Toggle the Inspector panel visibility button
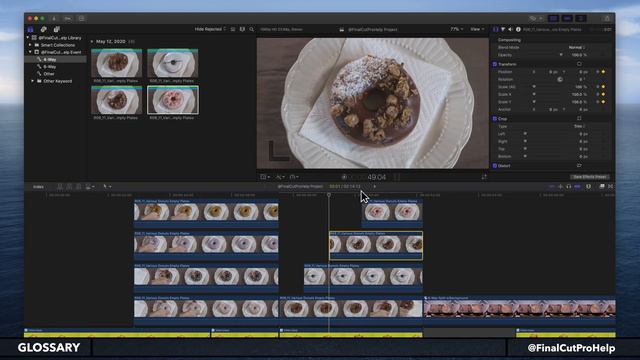 (580, 18)
